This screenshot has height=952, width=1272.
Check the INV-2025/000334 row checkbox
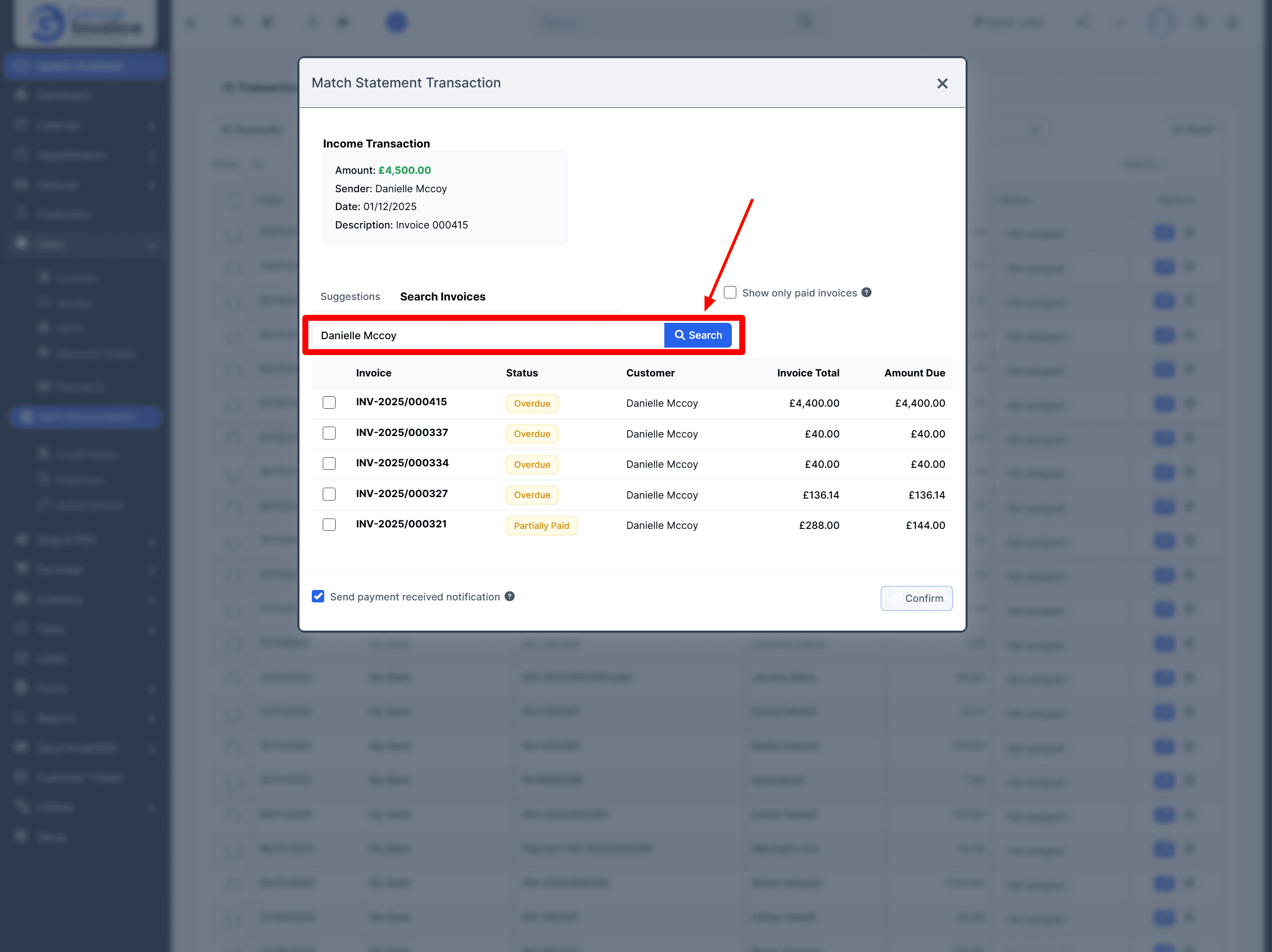point(329,463)
